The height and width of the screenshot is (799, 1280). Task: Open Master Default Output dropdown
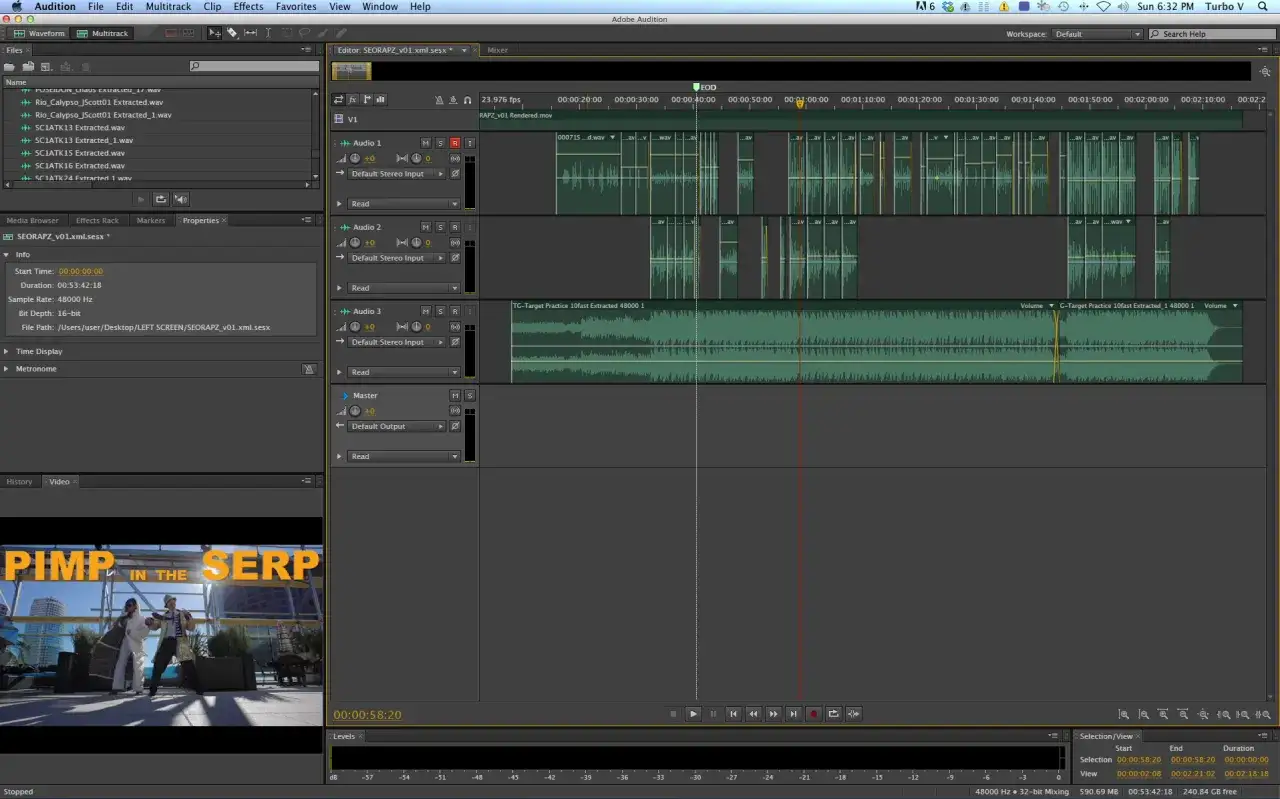(x=396, y=426)
